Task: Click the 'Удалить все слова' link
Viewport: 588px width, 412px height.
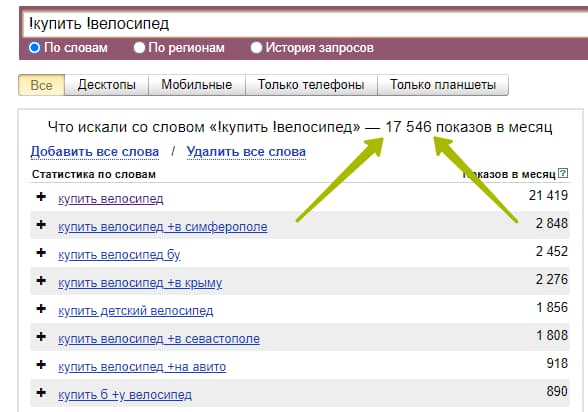Action: (246, 152)
